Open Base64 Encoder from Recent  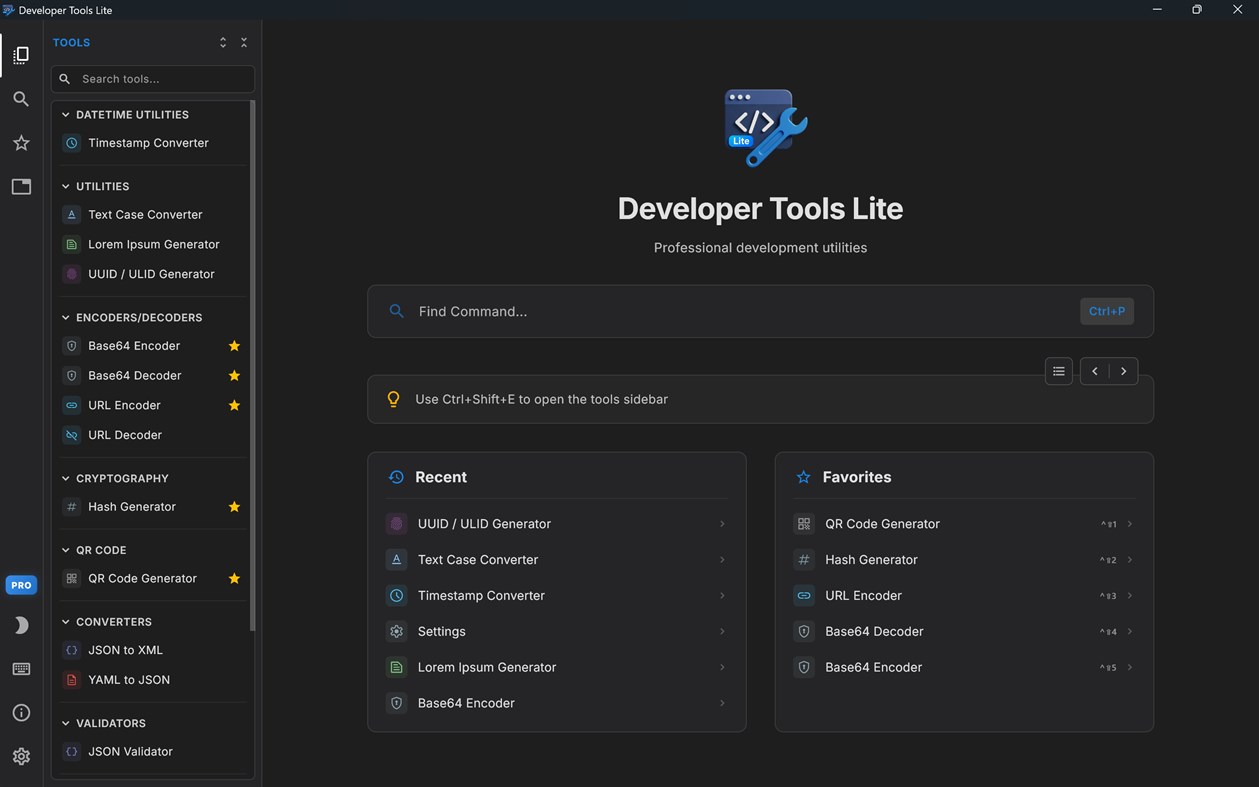point(557,704)
